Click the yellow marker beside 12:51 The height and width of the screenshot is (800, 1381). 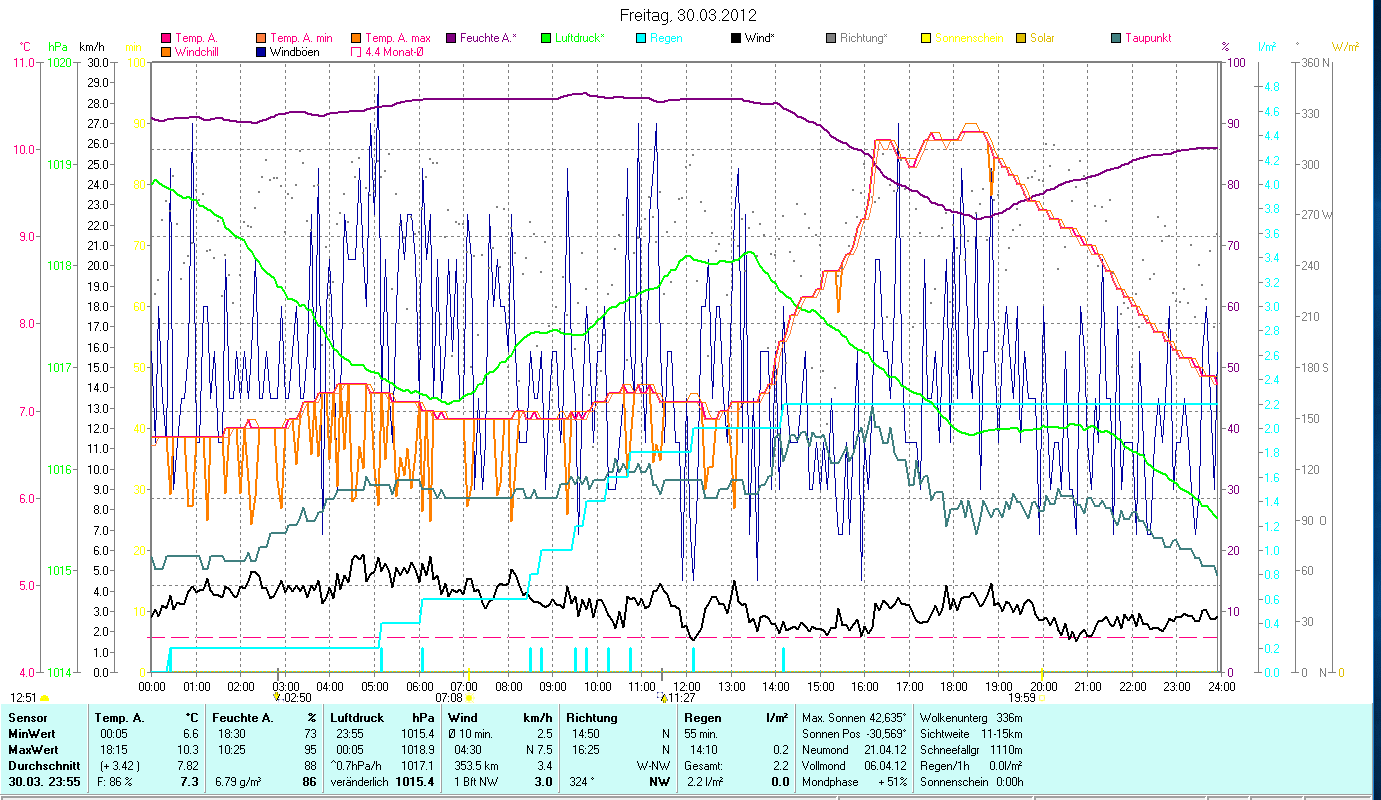click(44, 698)
